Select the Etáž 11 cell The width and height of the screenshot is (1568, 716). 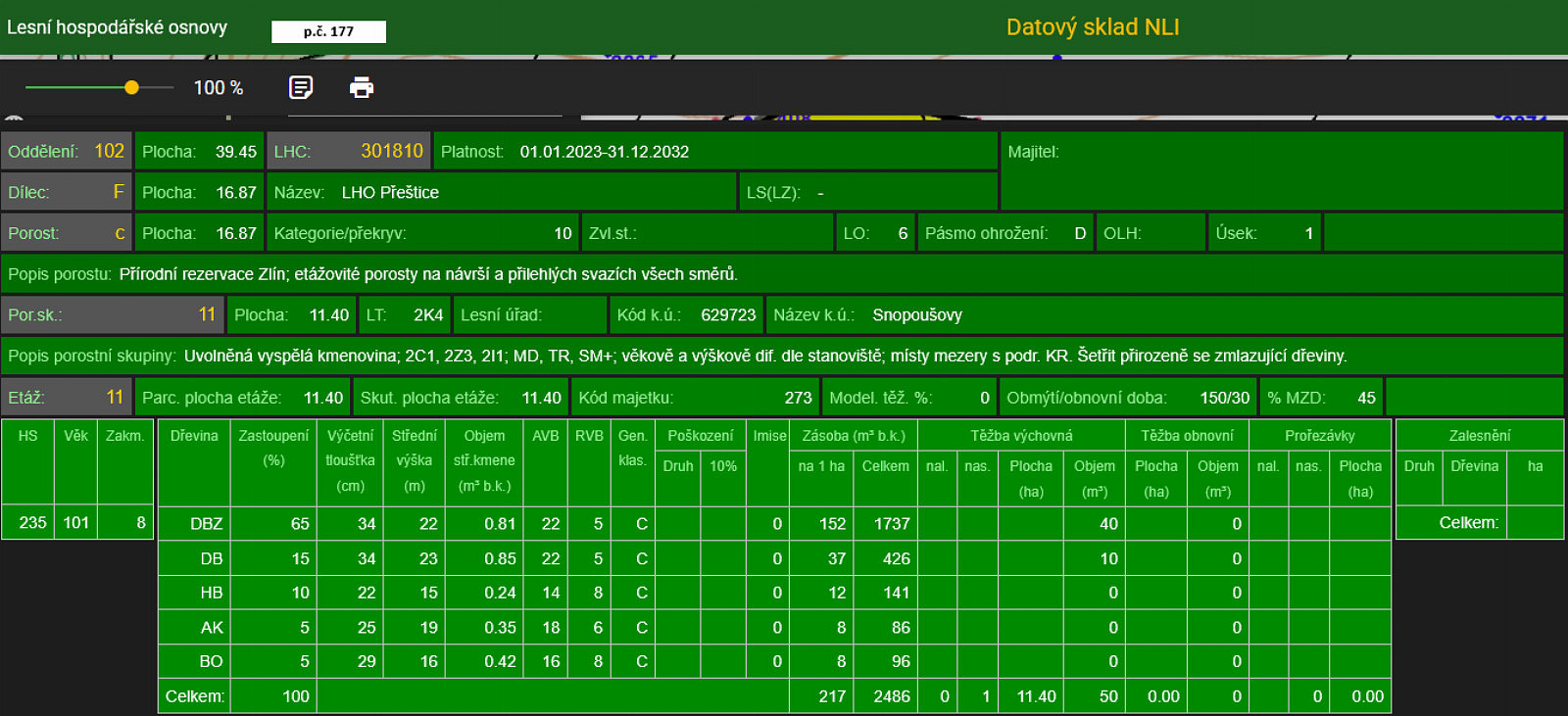coord(67,398)
